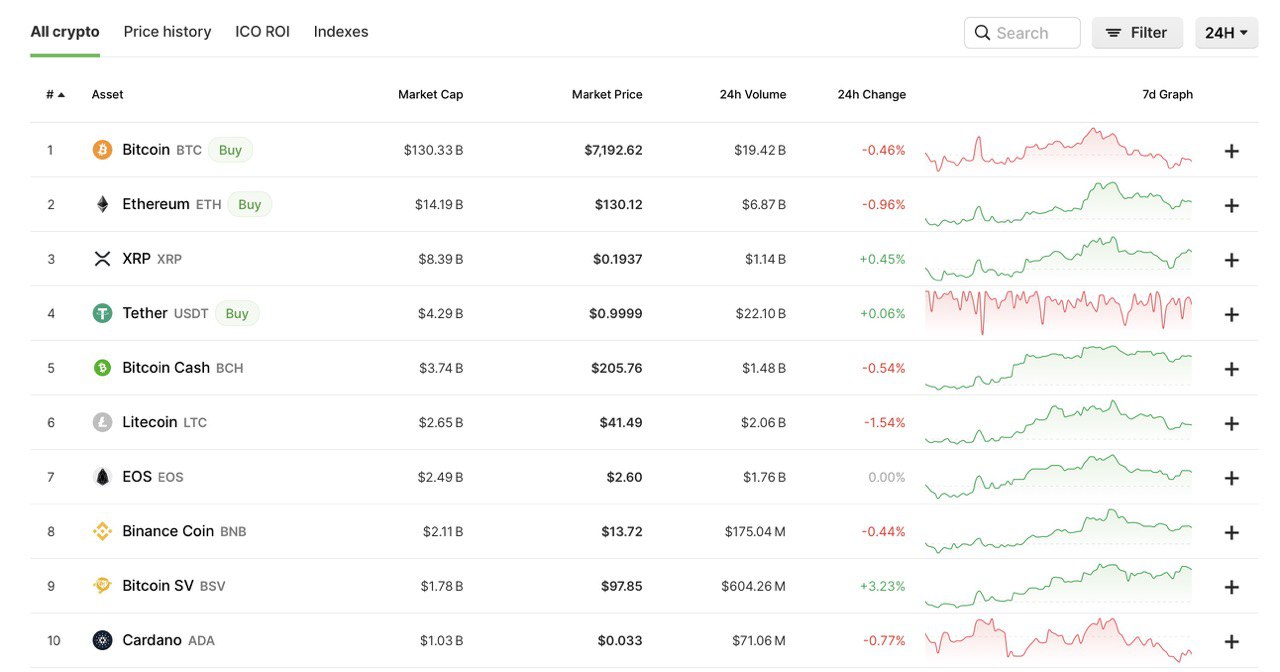Click Bitcoin Cash price $205.76
Viewport: 1280px width, 672px height.
point(617,368)
